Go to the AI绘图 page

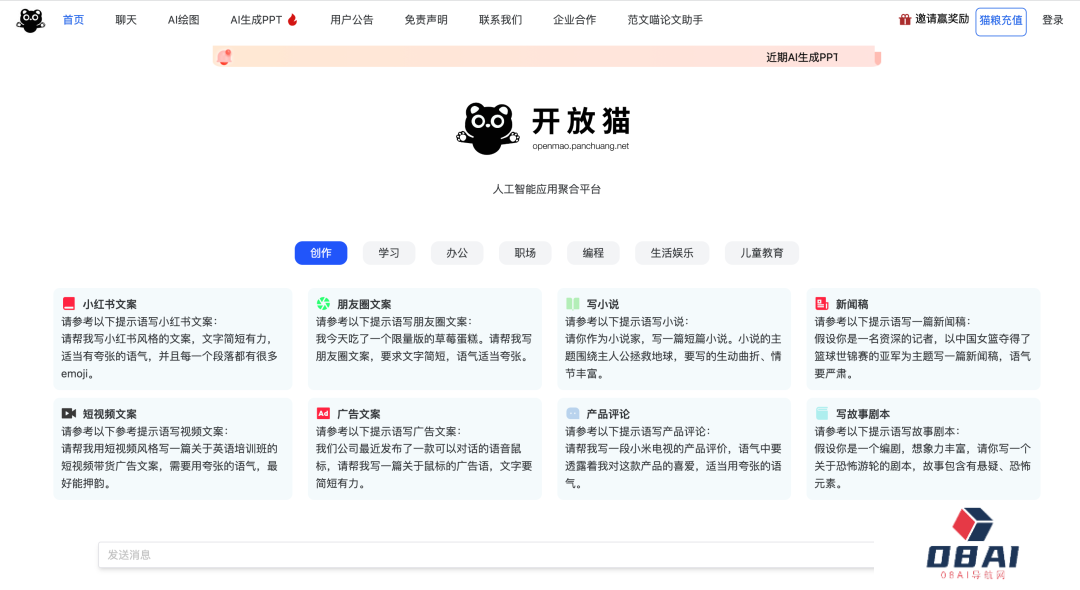point(183,19)
